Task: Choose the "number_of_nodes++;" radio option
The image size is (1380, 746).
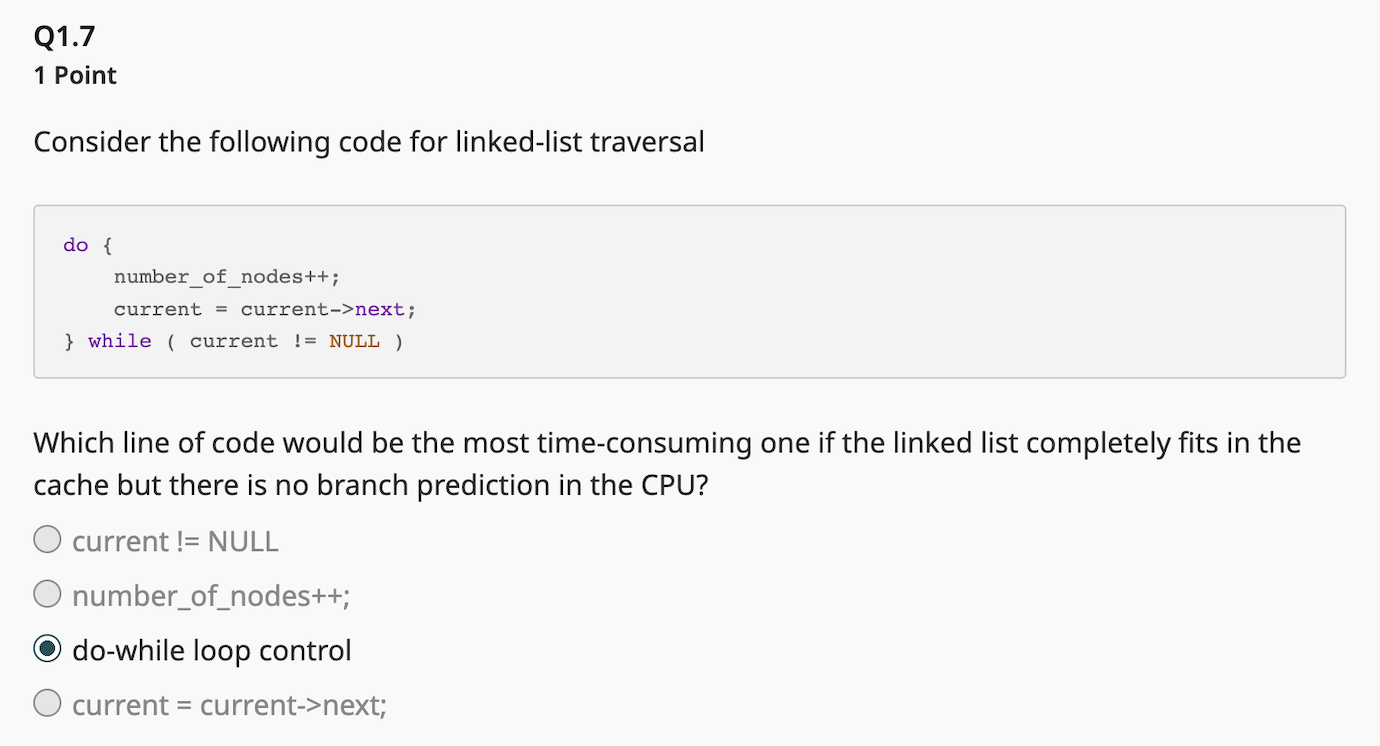Action: (47, 596)
